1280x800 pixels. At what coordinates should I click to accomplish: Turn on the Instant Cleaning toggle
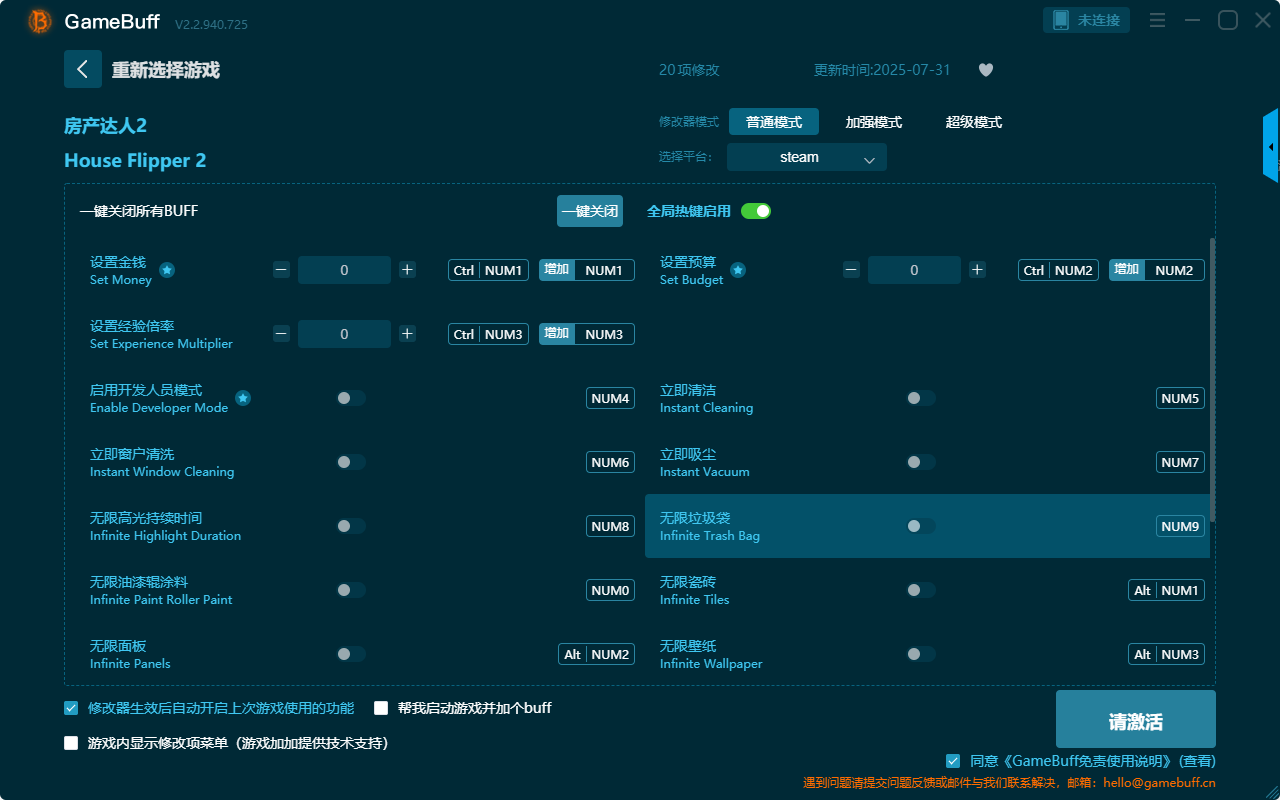(921, 398)
